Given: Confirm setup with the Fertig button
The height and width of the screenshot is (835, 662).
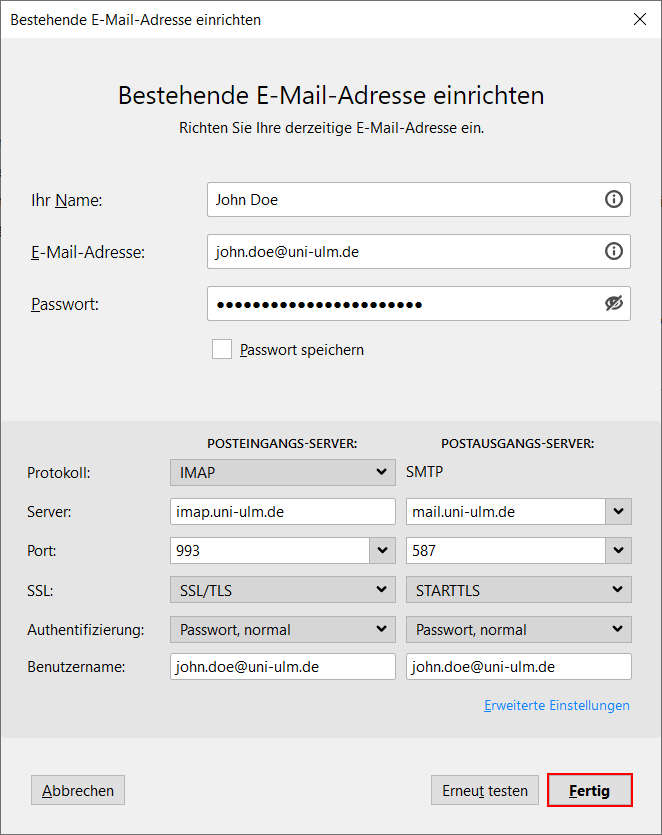Looking at the screenshot, I should [x=589, y=790].
